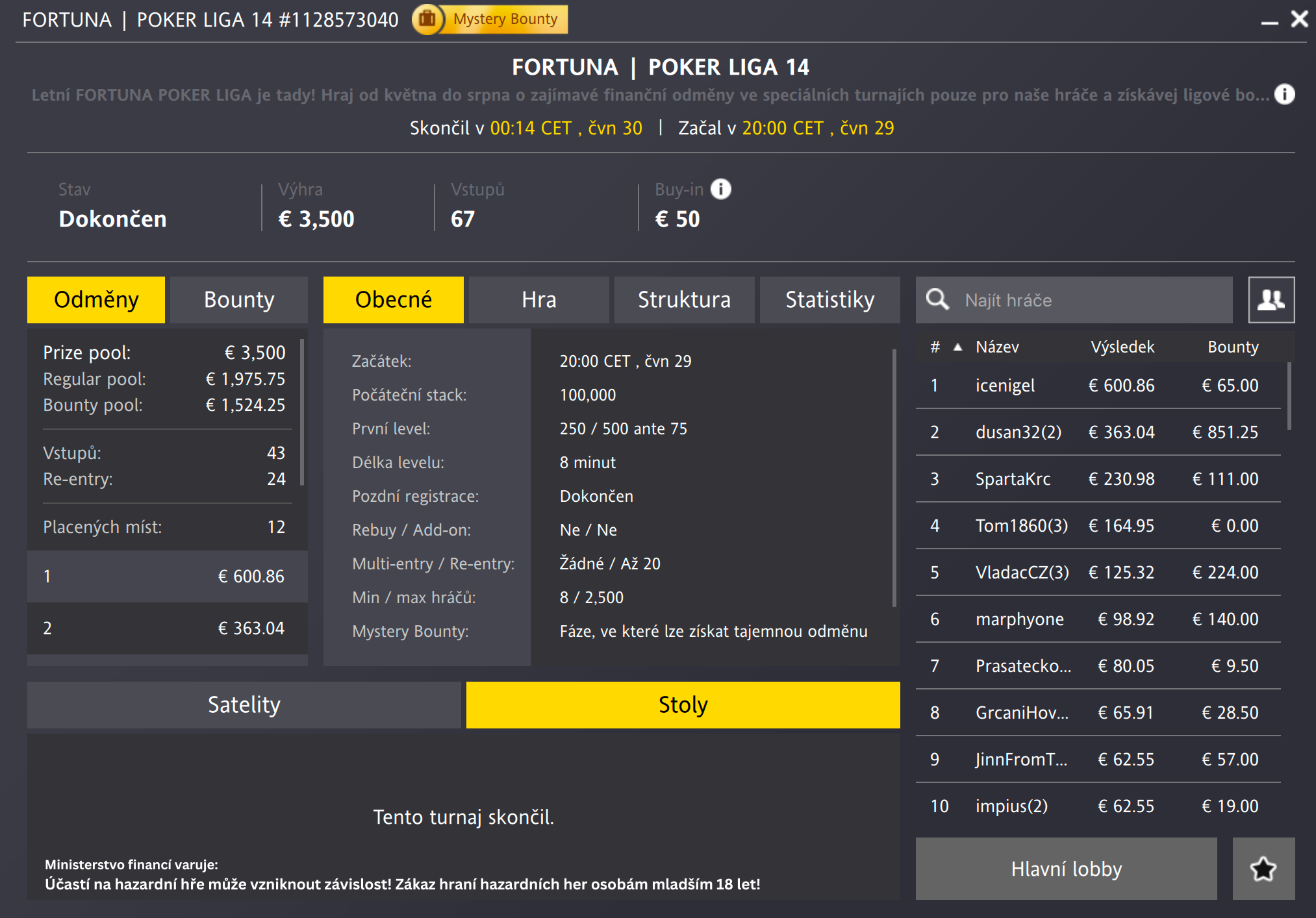Select the Statistiky tab
Screen dimensions: 1316x918
click(829, 299)
